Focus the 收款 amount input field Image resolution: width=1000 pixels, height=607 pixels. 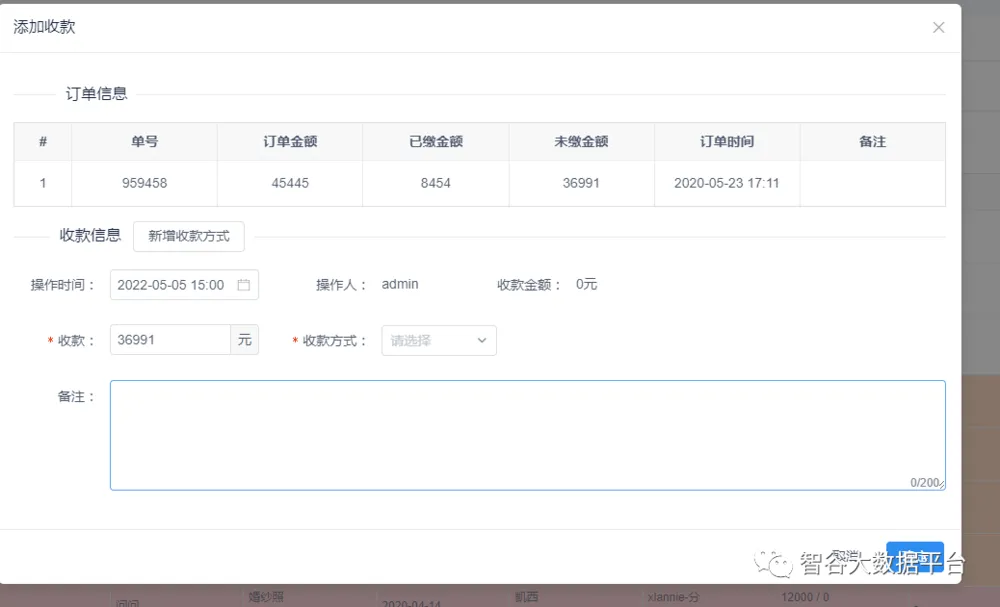170,340
